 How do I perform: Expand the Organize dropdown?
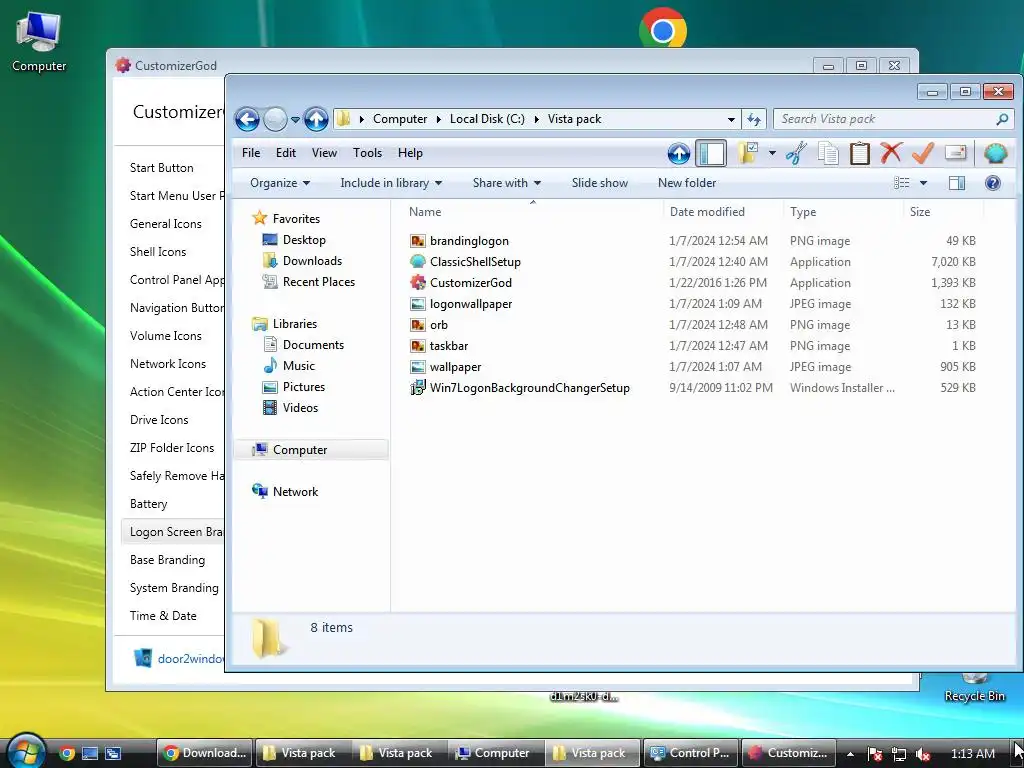tap(280, 183)
